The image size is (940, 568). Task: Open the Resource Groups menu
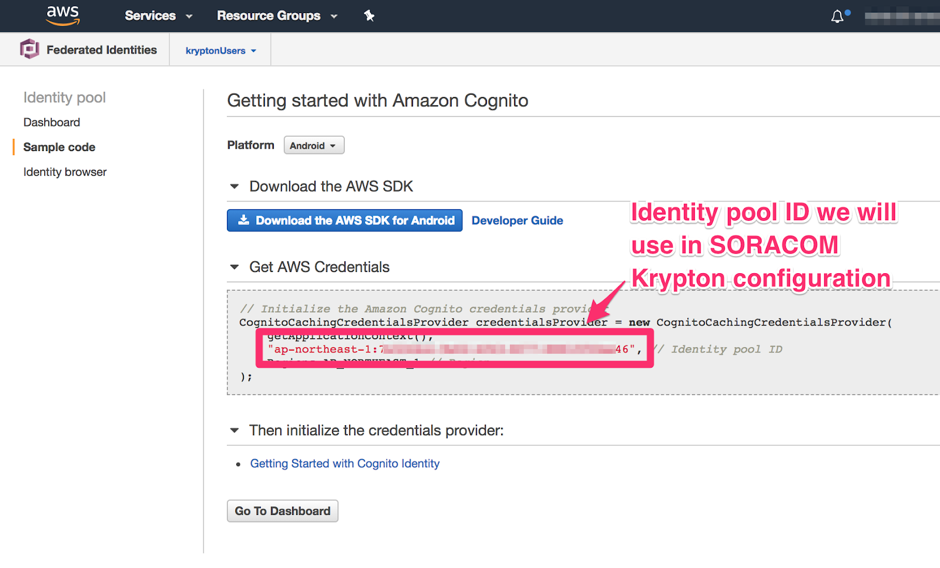pos(276,16)
